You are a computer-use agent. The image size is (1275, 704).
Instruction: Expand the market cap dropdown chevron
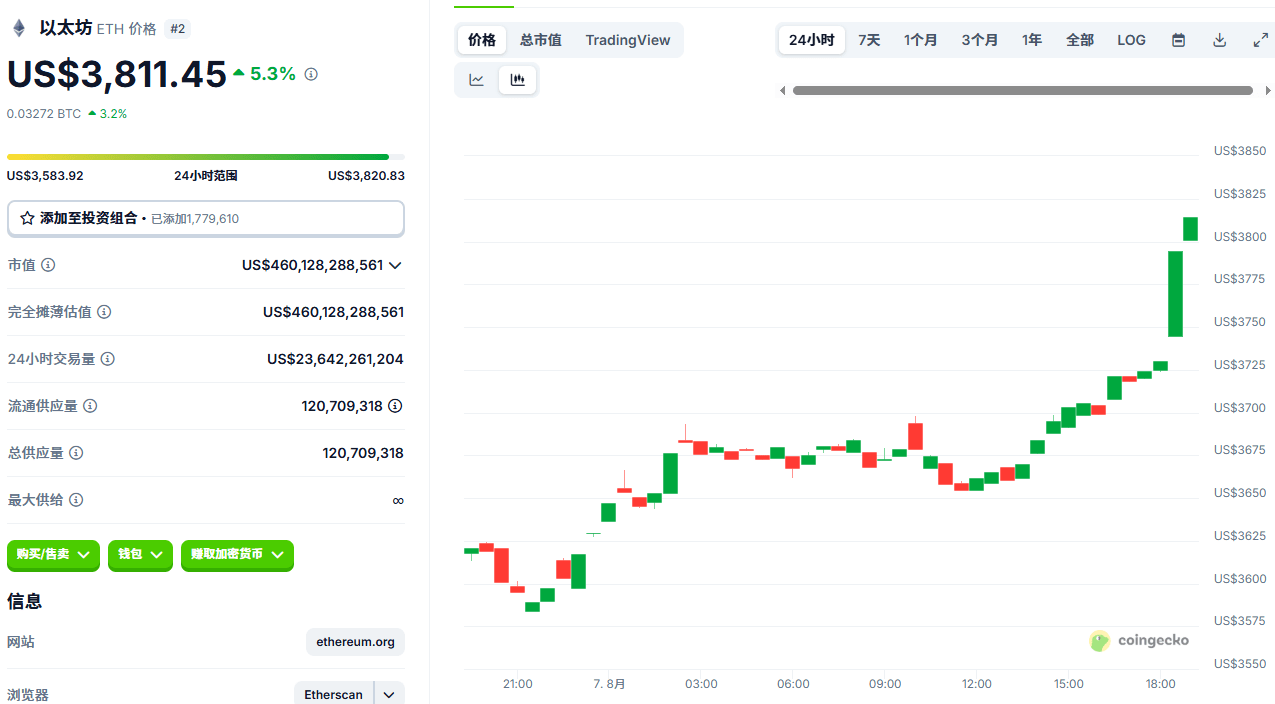395,265
